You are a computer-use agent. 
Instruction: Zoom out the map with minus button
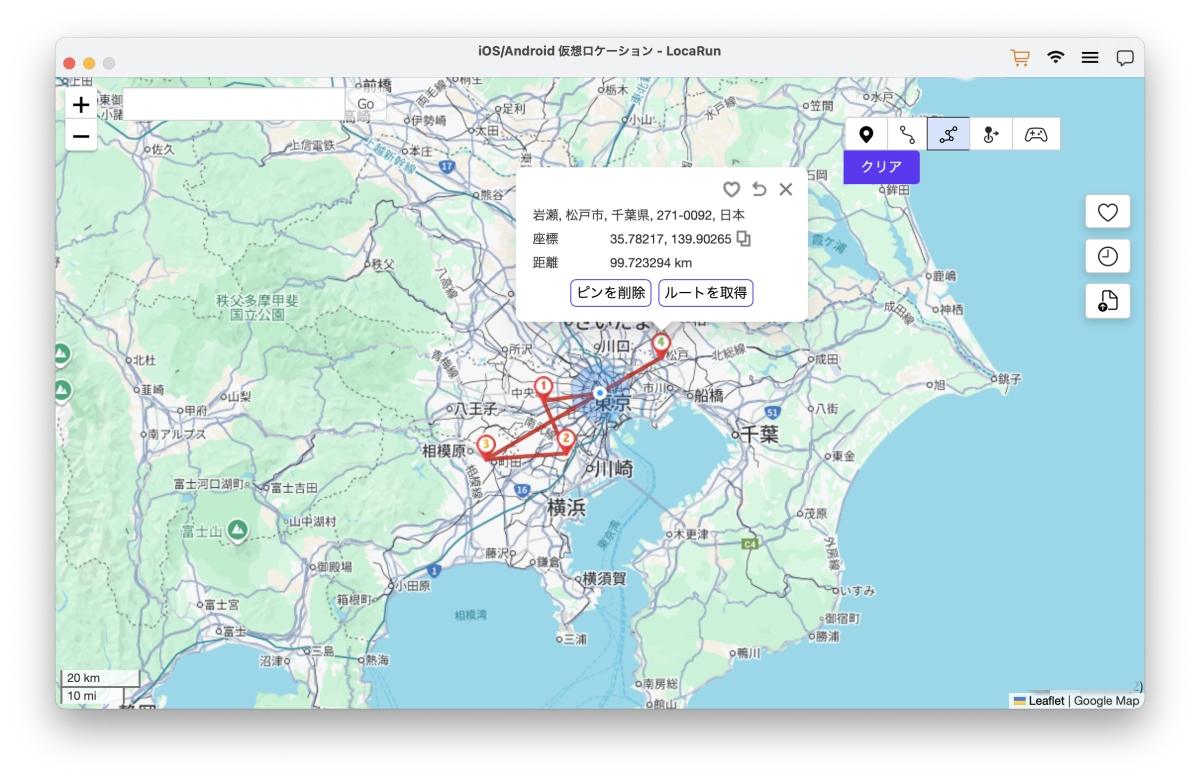(x=82, y=135)
